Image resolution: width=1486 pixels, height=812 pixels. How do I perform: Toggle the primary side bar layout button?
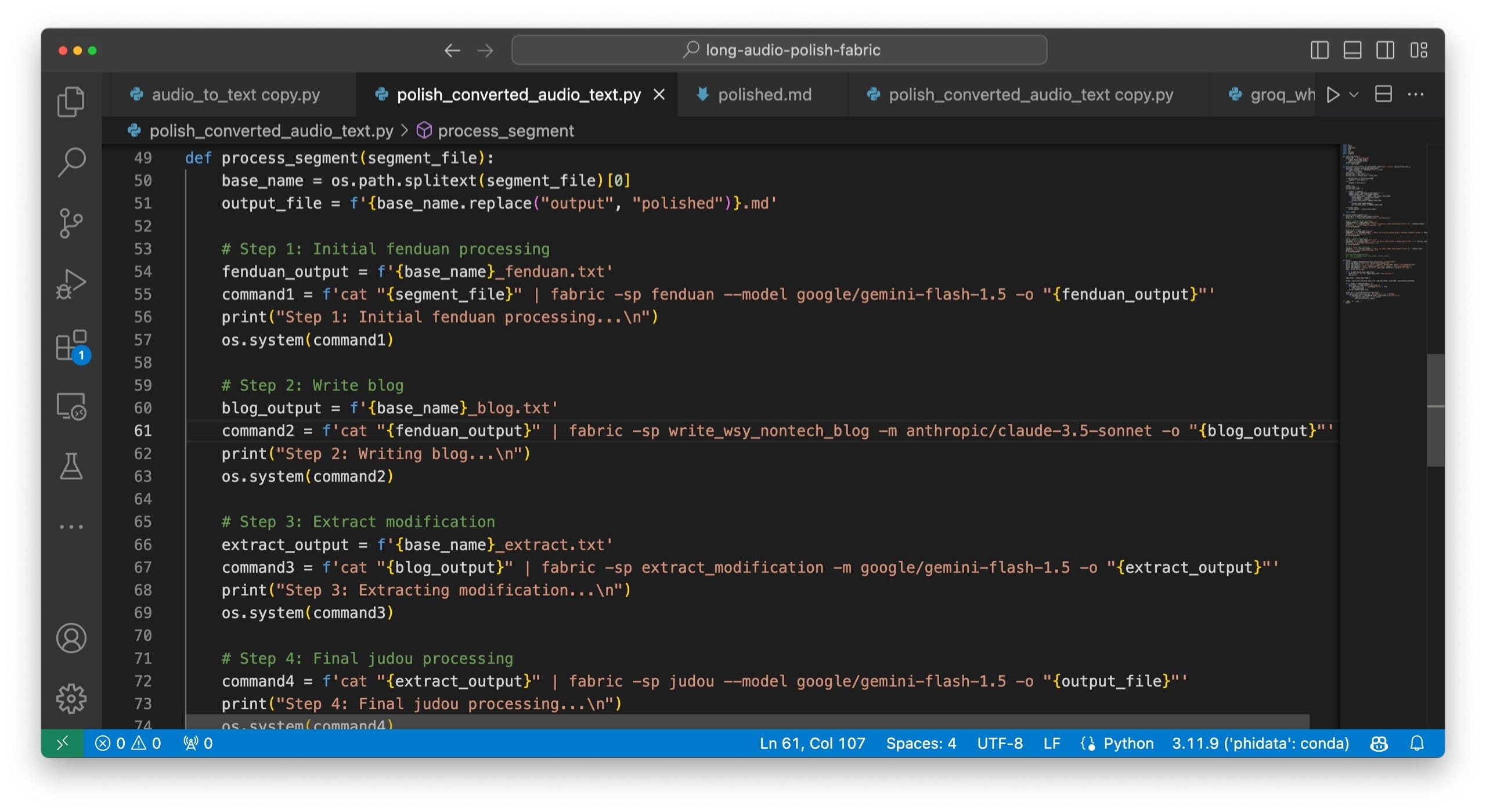point(1319,50)
